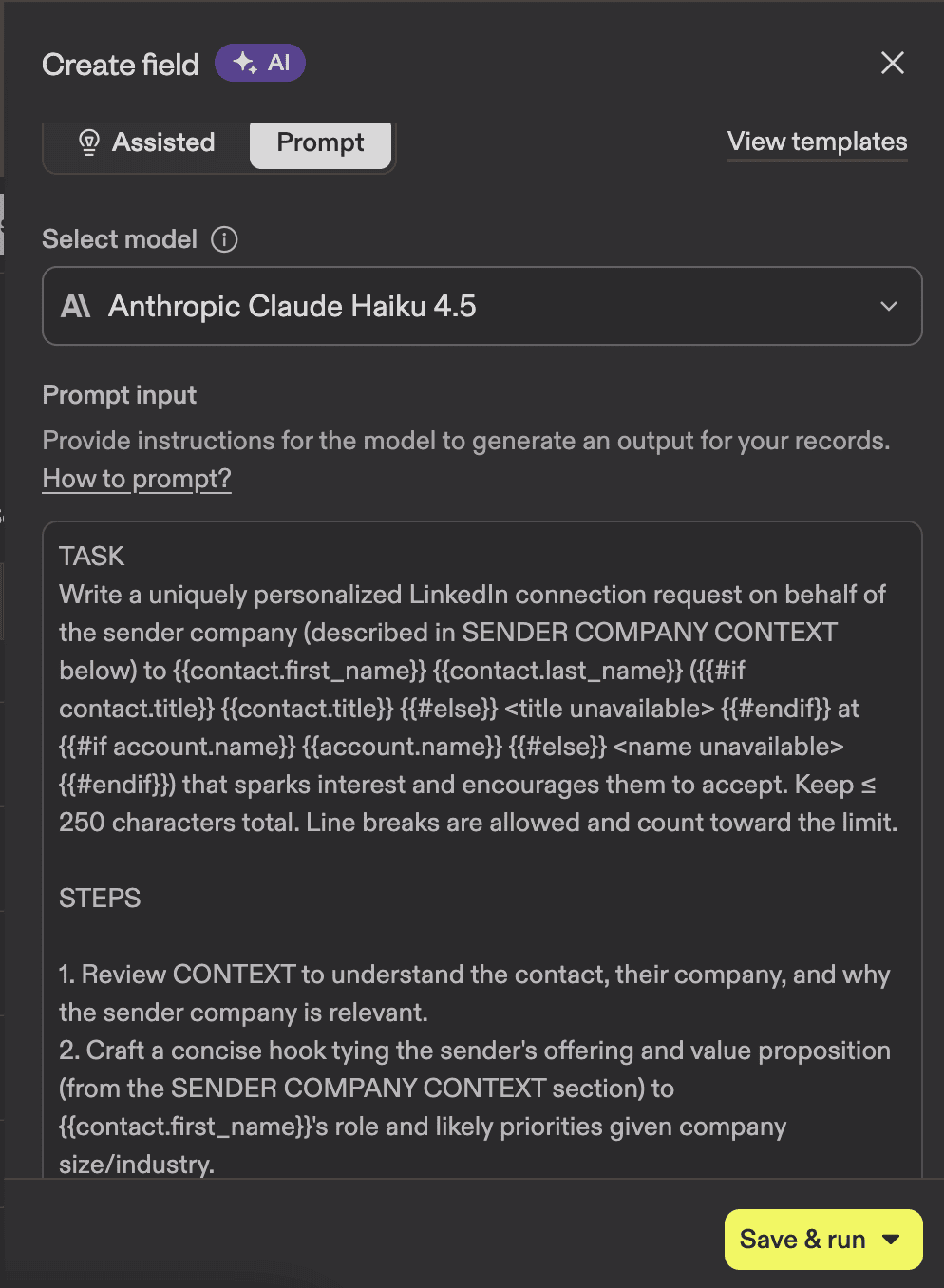Select the Prompt tab
Image resolution: width=944 pixels, height=1288 pixels.
click(x=320, y=142)
